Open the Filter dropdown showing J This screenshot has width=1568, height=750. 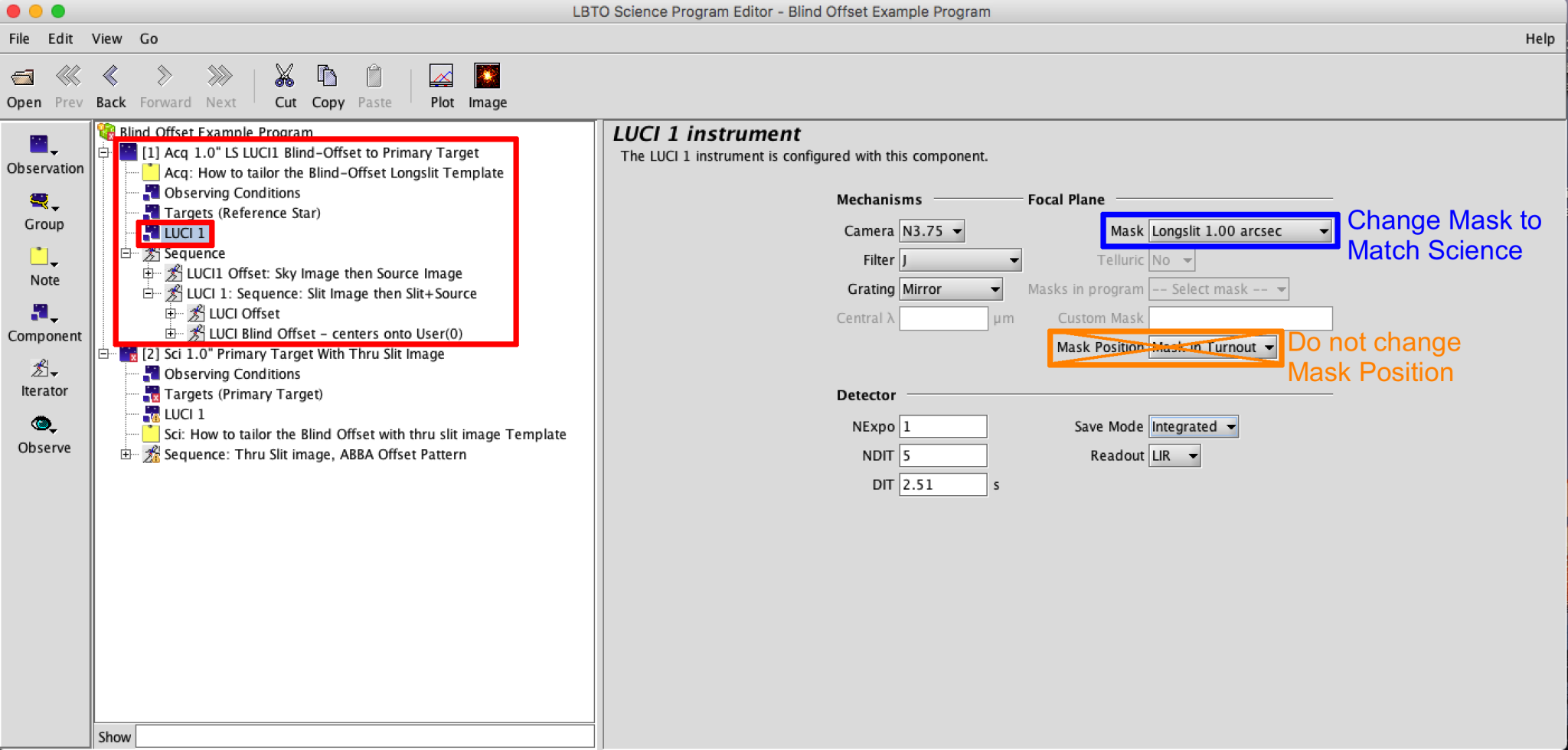(x=960, y=260)
